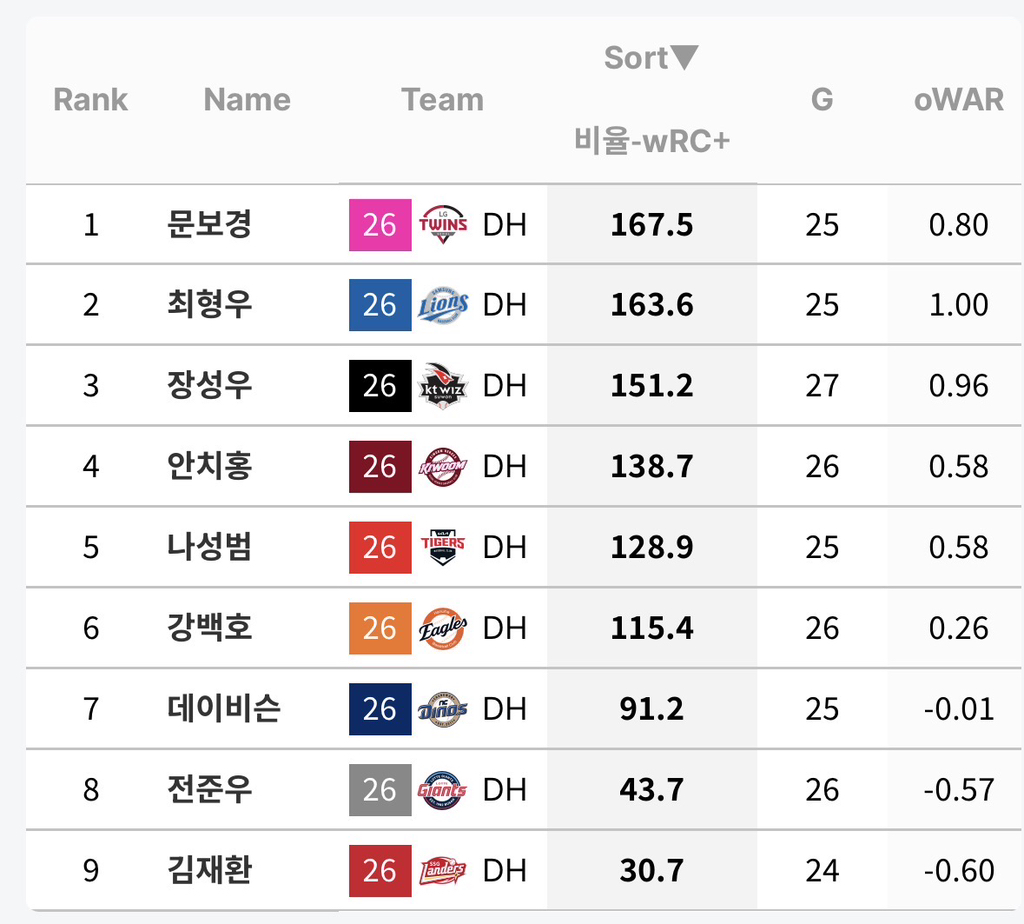The width and height of the screenshot is (1024, 924).
Task: Click the 167.5 wRC+ value cell
Action: tap(652, 225)
